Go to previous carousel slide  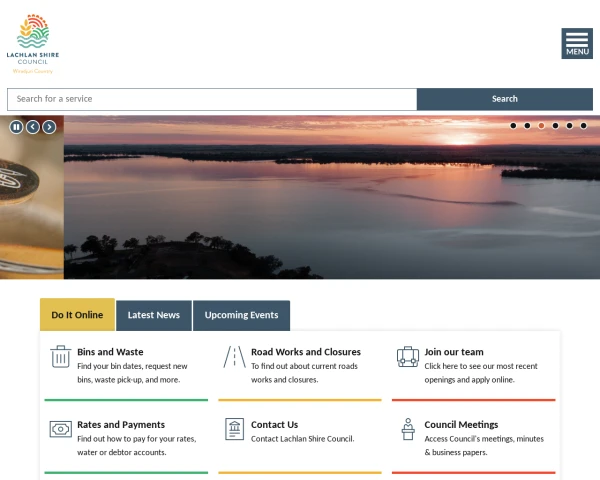pos(33,127)
